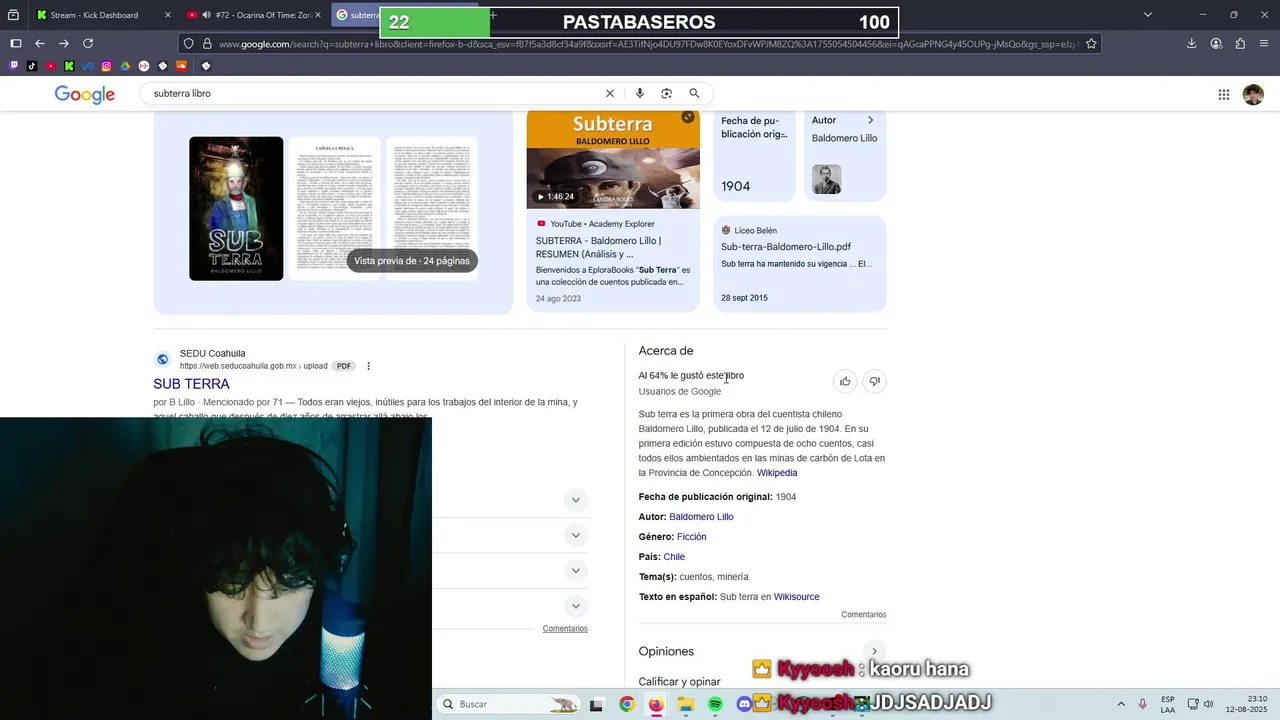Click Comentarios under the knowledge panel
The height and width of the screenshot is (720, 1280).
864,615
